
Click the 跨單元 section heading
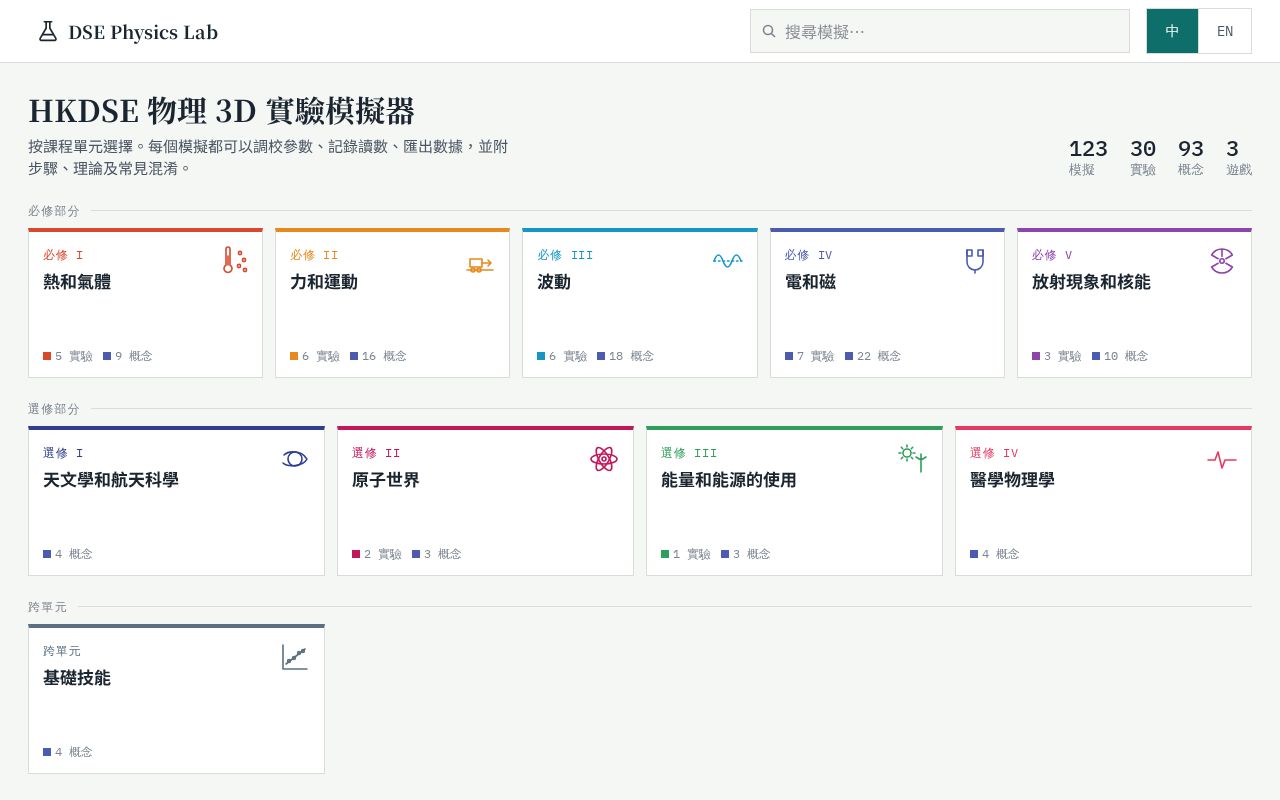tap(47, 607)
